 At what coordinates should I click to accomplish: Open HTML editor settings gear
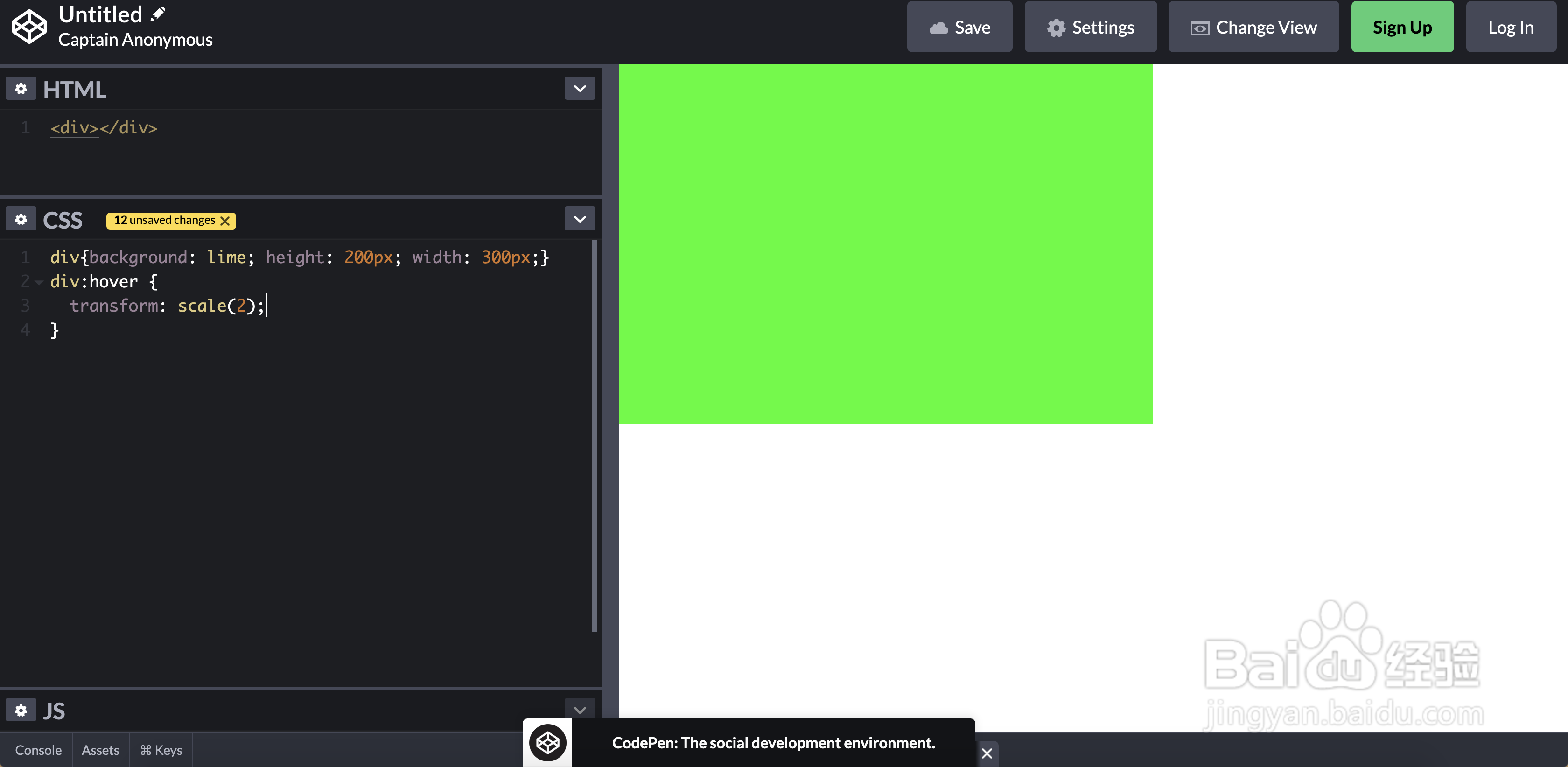click(x=21, y=89)
